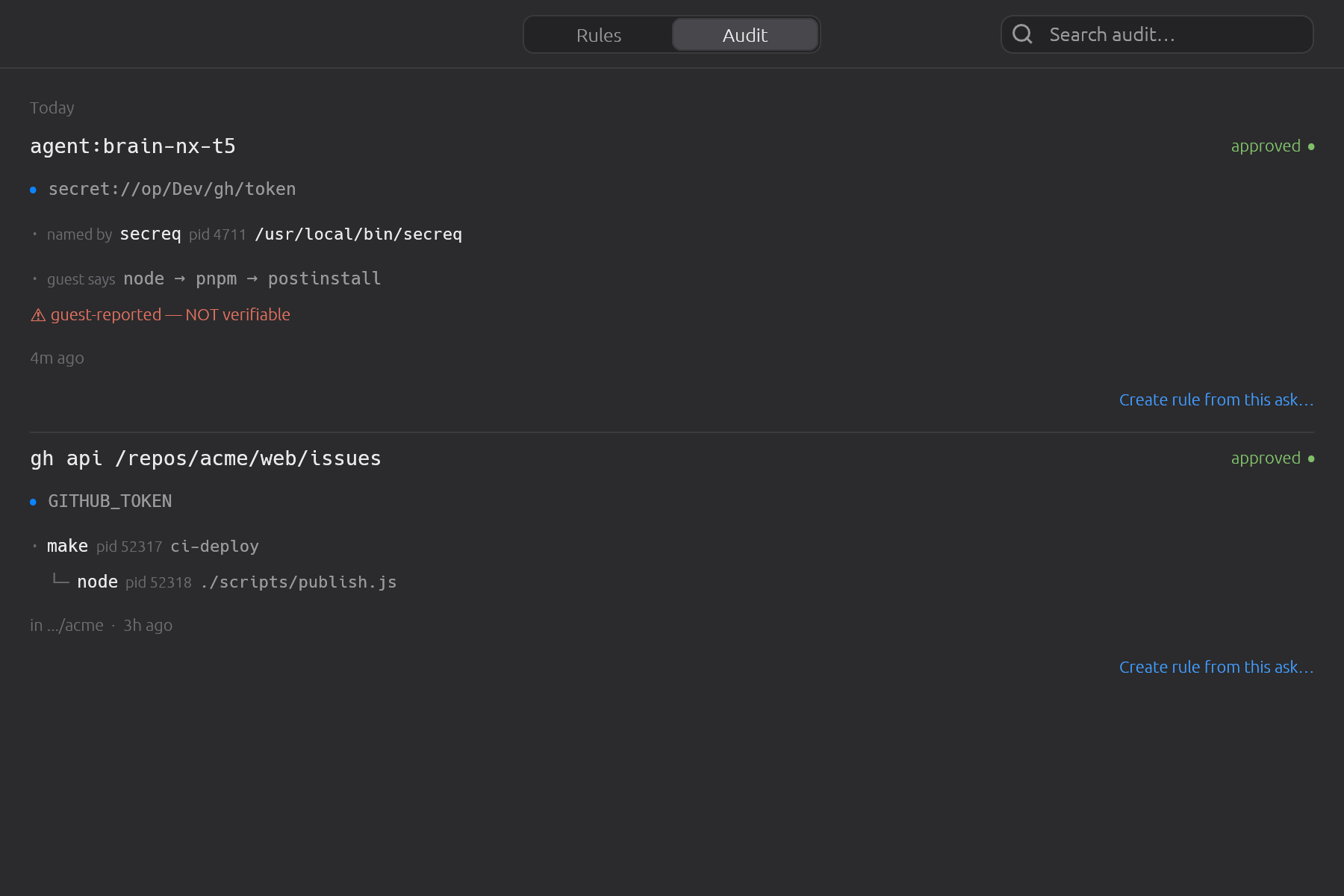Click the search magnifier icon
This screenshot has width=1344, height=896.
[x=1022, y=34]
